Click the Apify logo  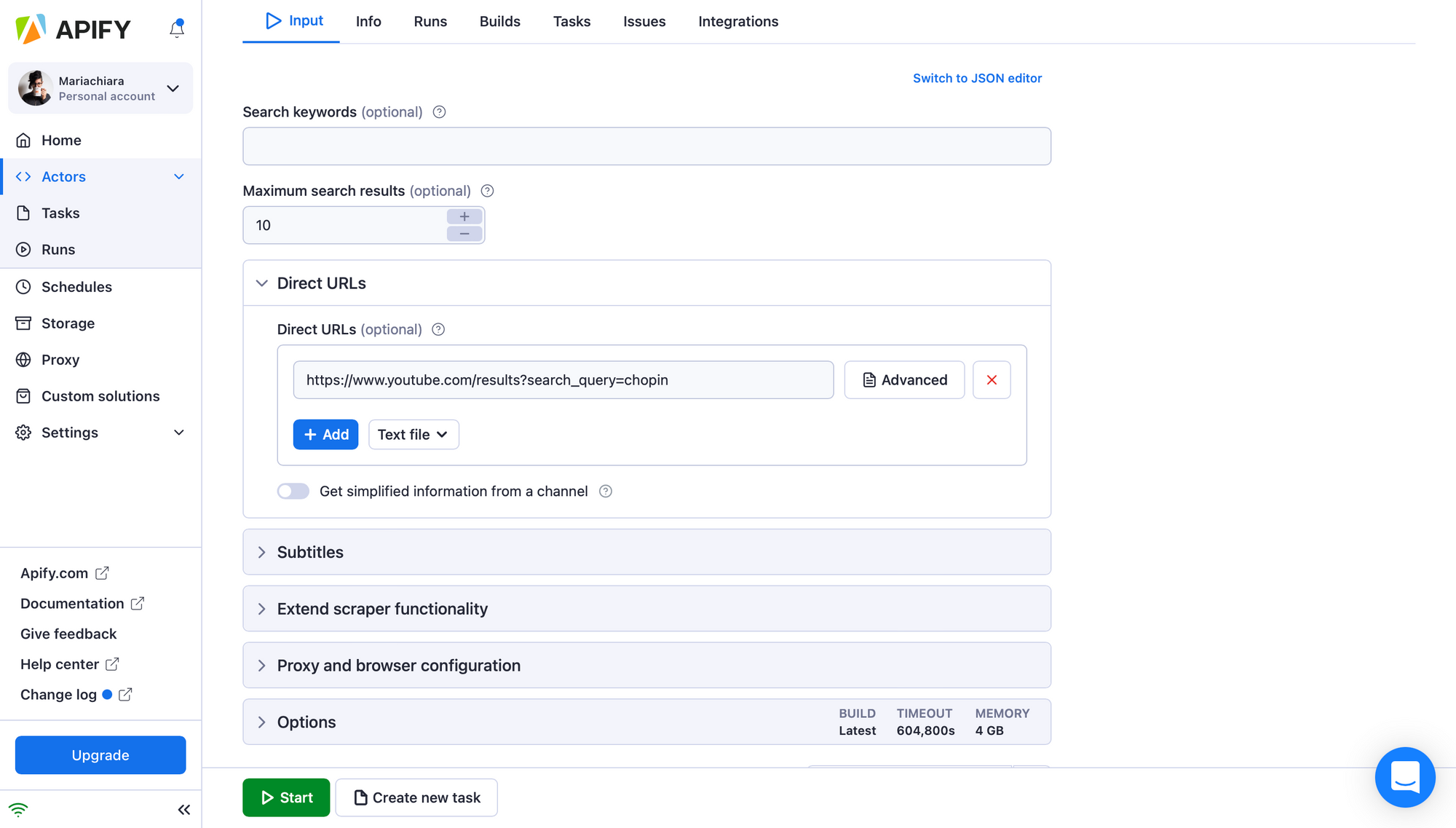pyautogui.click(x=73, y=29)
